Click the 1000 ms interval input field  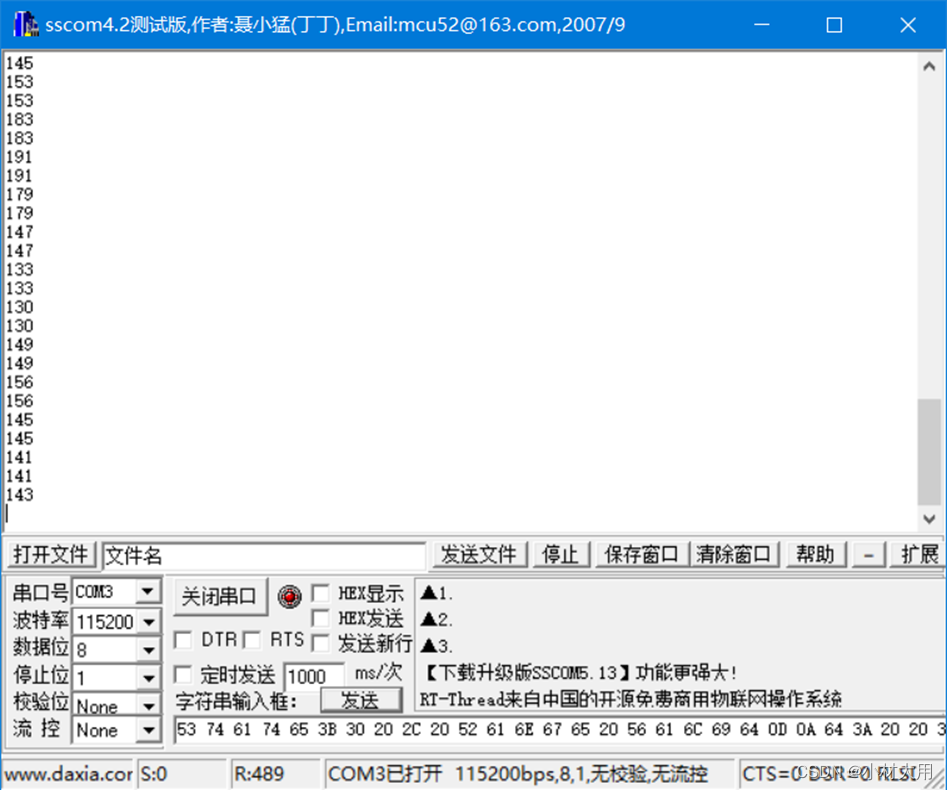click(x=314, y=676)
